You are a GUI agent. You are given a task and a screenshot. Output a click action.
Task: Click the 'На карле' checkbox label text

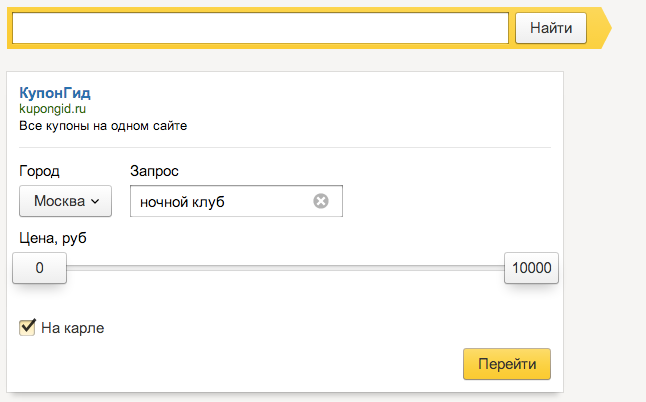pyautogui.click(x=73, y=328)
